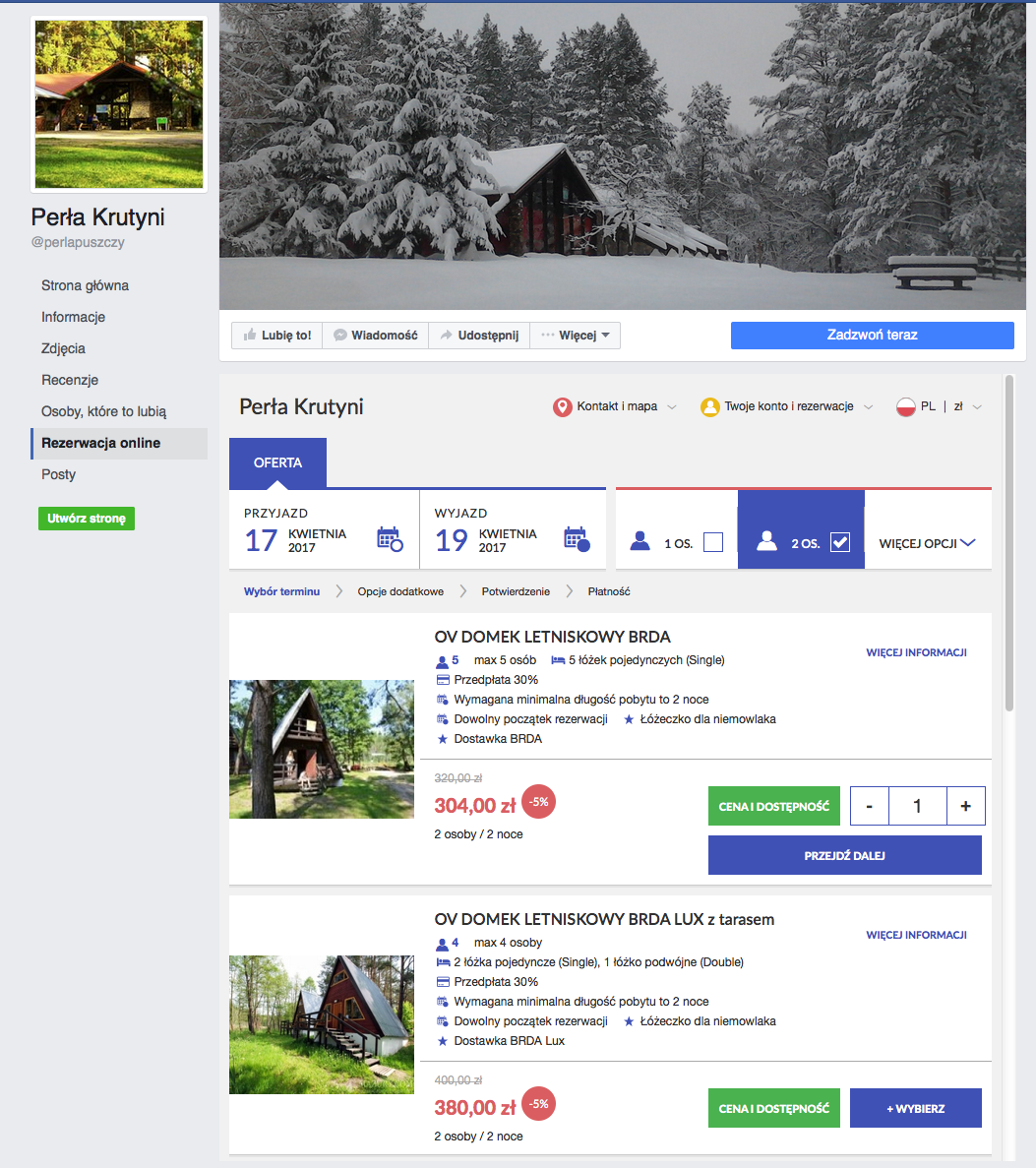Click the thumbs-up icon on Lubię to!
This screenshot has height=1168, width=1036.
click(x=250, y=336)
